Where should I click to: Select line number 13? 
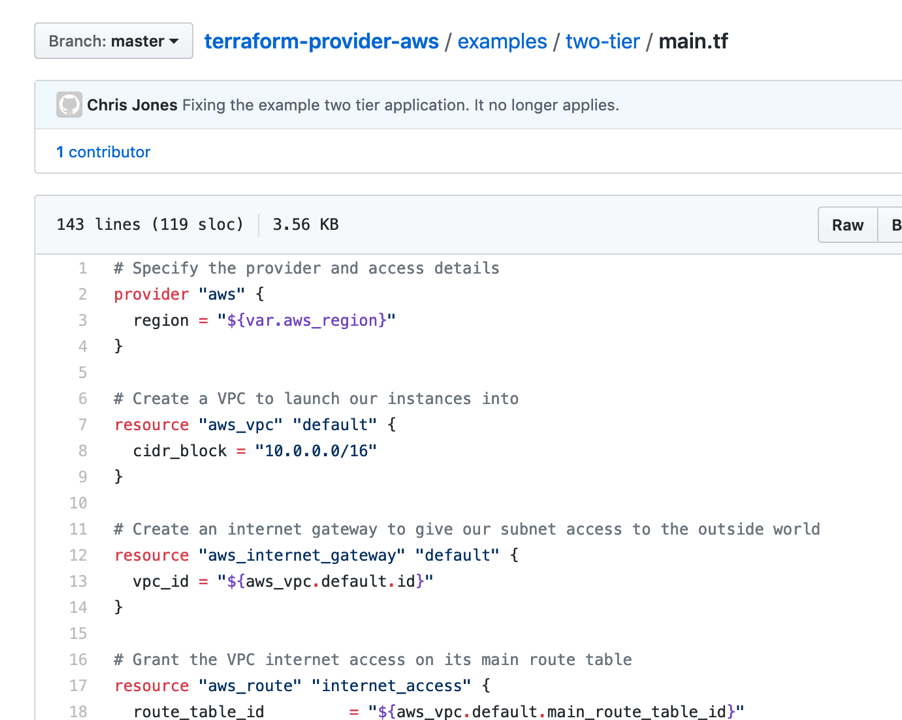[78, 581]
